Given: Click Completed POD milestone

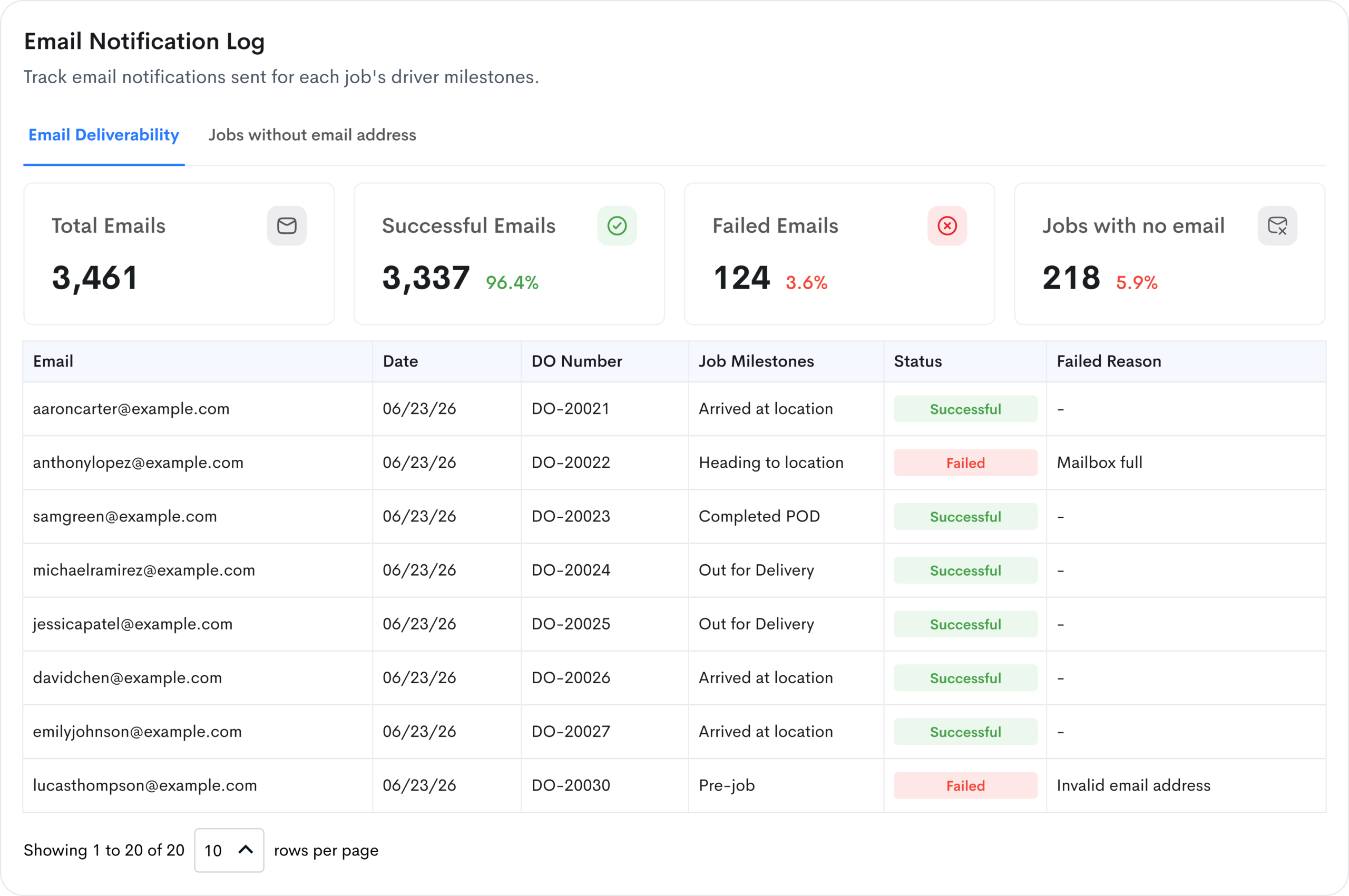Looking at the screenshot, I should click(x=759, y=517).
